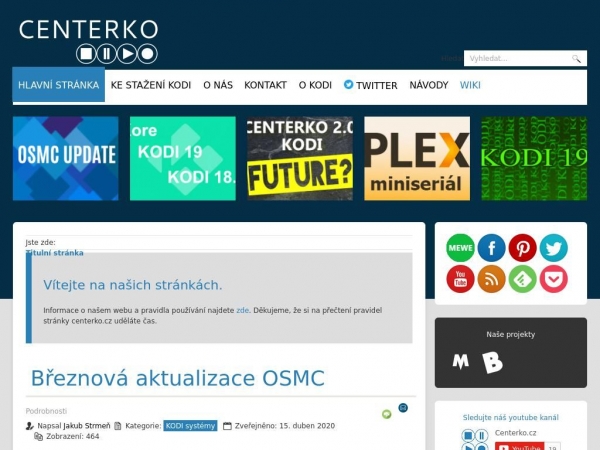Click the green email article icon
Image resolution: width=600 pixels, height=450 pixels.
tap(387, 414)
